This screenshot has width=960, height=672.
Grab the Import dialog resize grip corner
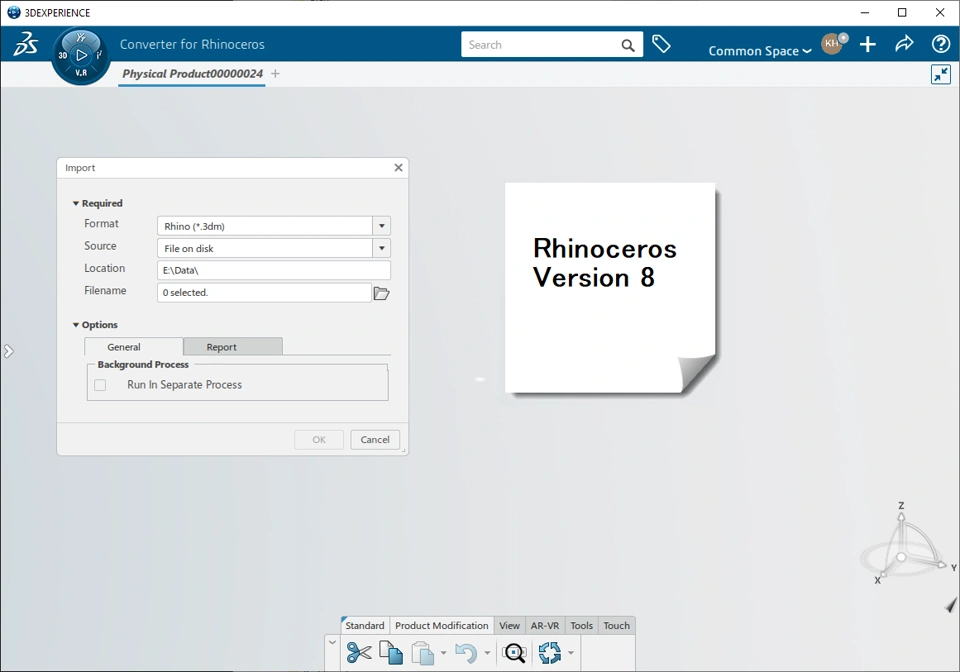tap(403, 450)
